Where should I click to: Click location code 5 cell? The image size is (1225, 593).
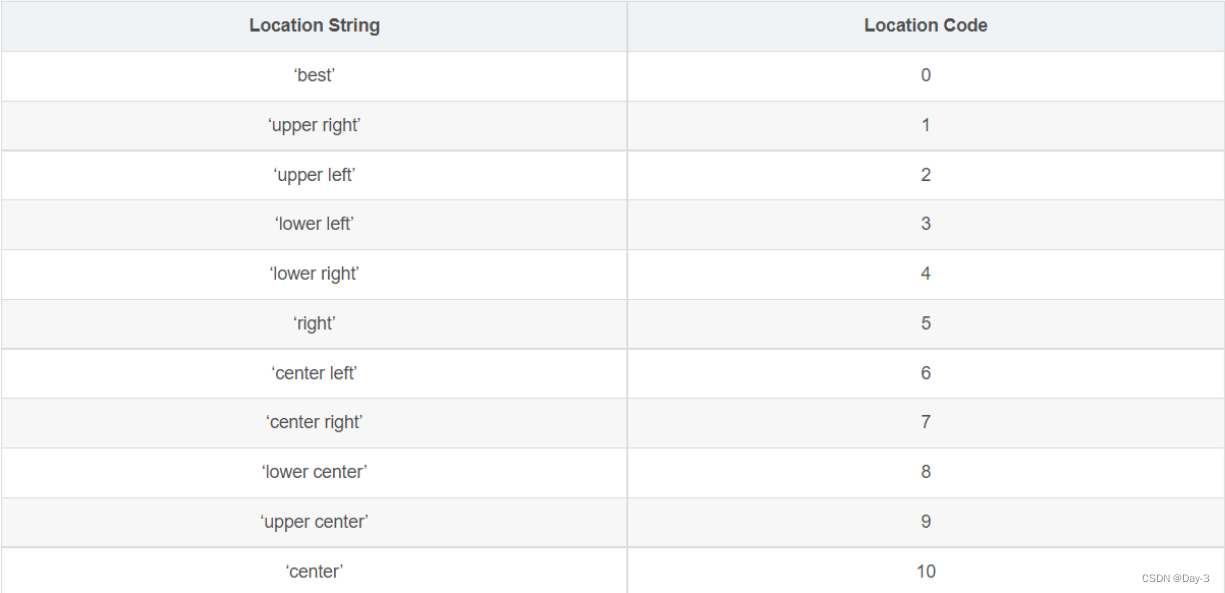click(x=925, y=323)
